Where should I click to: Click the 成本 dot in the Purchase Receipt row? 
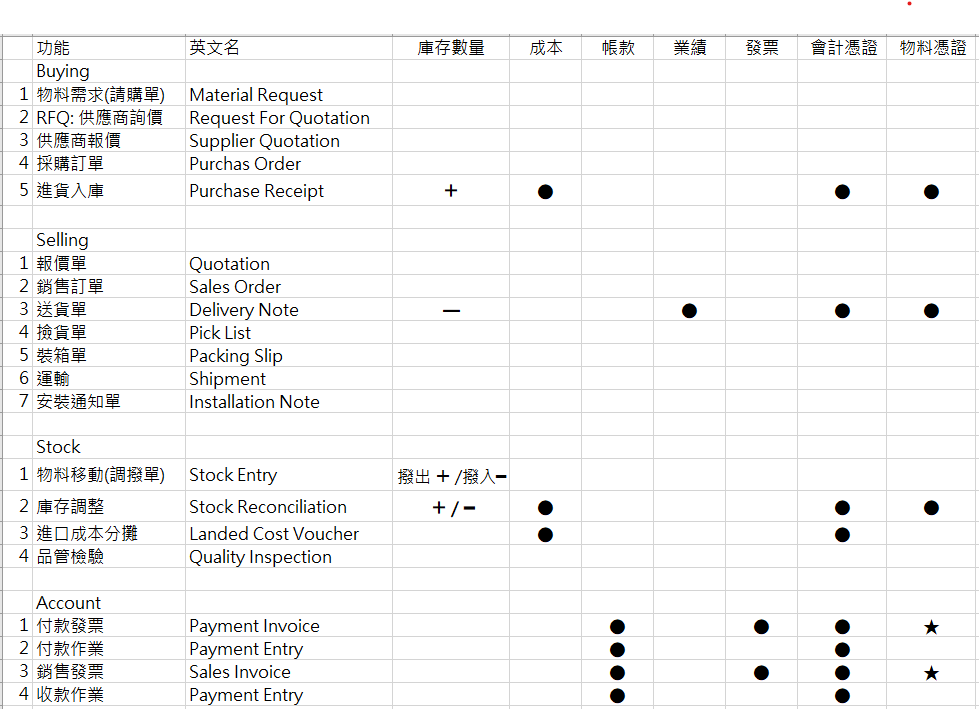[x=545, y=192]
